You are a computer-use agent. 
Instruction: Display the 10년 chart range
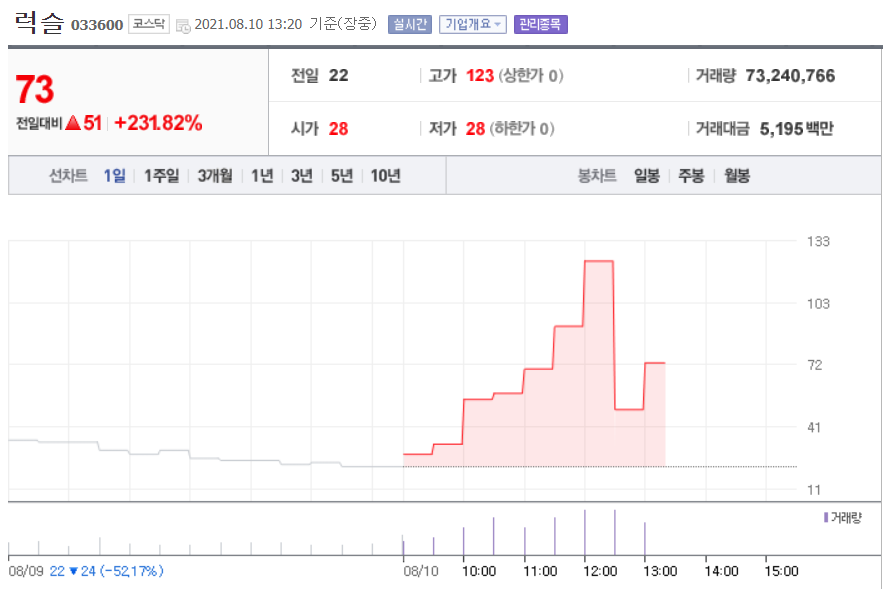pos(386,176)
